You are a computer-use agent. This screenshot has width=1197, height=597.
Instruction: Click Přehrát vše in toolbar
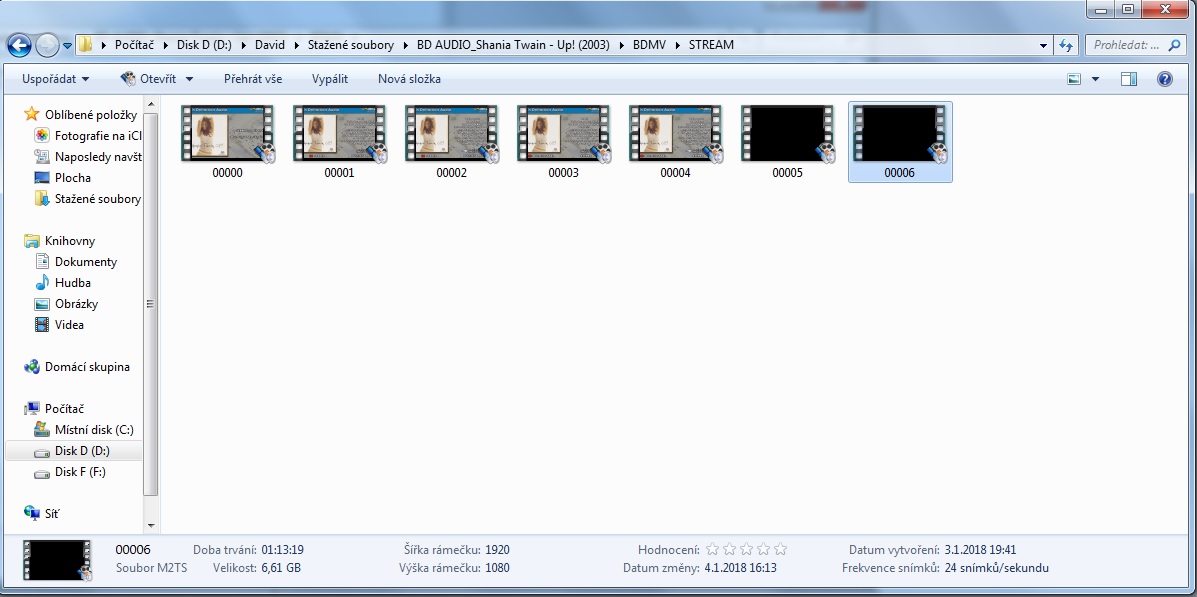(252, 79)
